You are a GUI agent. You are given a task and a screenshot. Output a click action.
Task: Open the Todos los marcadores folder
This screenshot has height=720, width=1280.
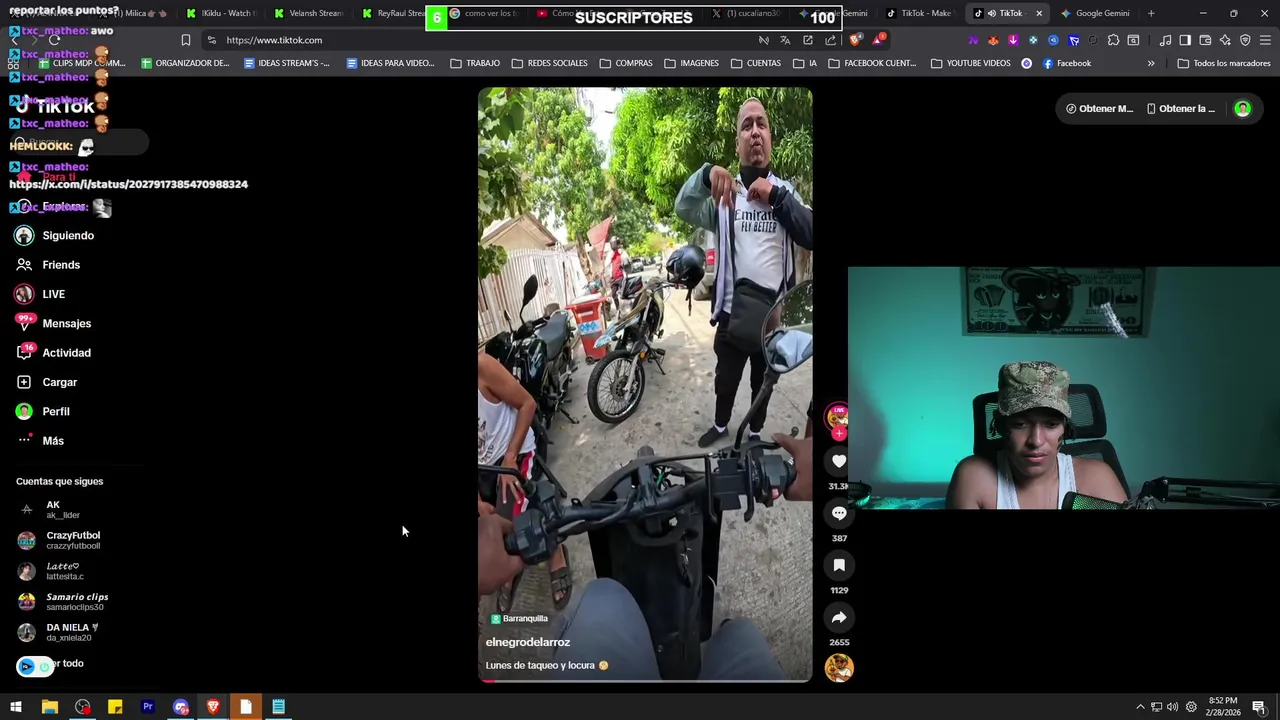[1223, 63]
